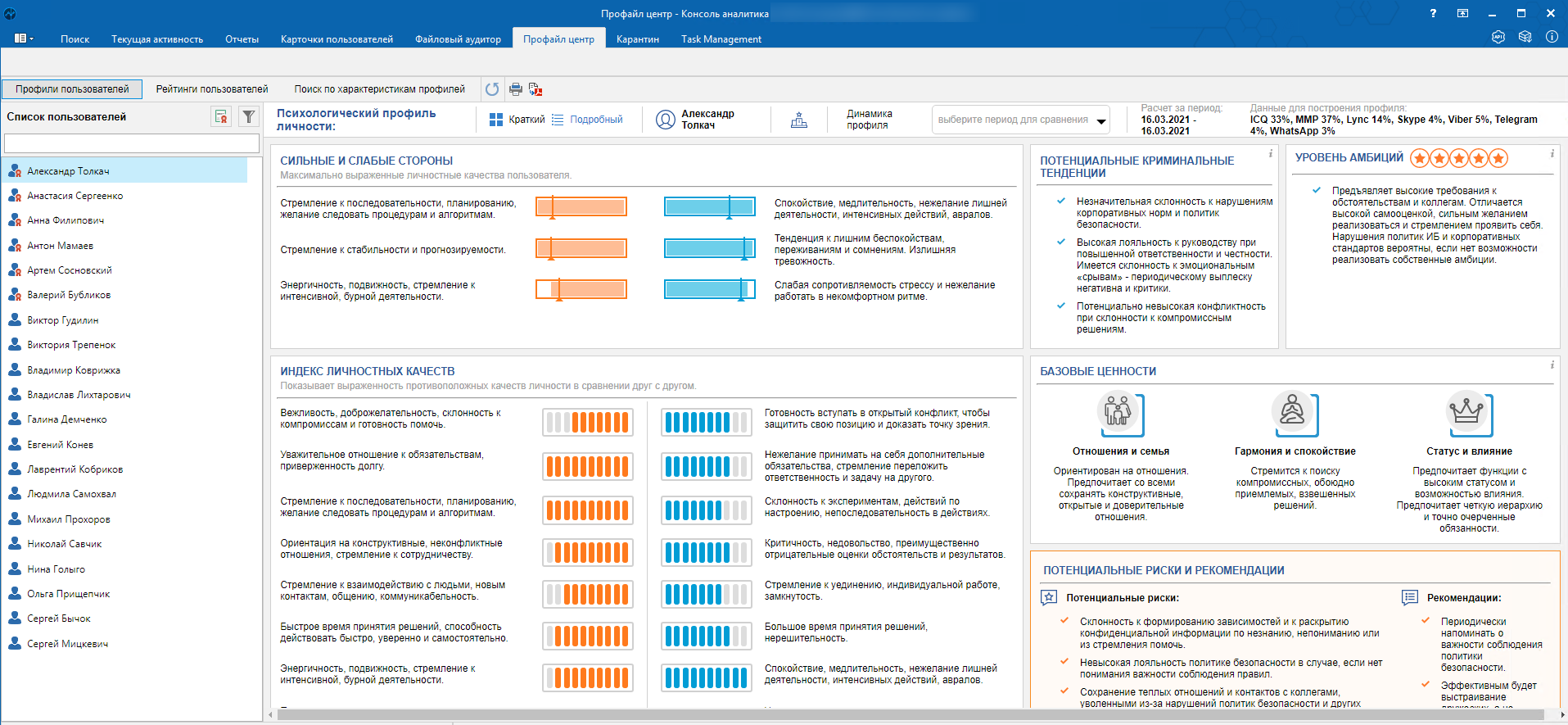
Task: Select user Сергей Мицкевич
Action: [124, 643]
